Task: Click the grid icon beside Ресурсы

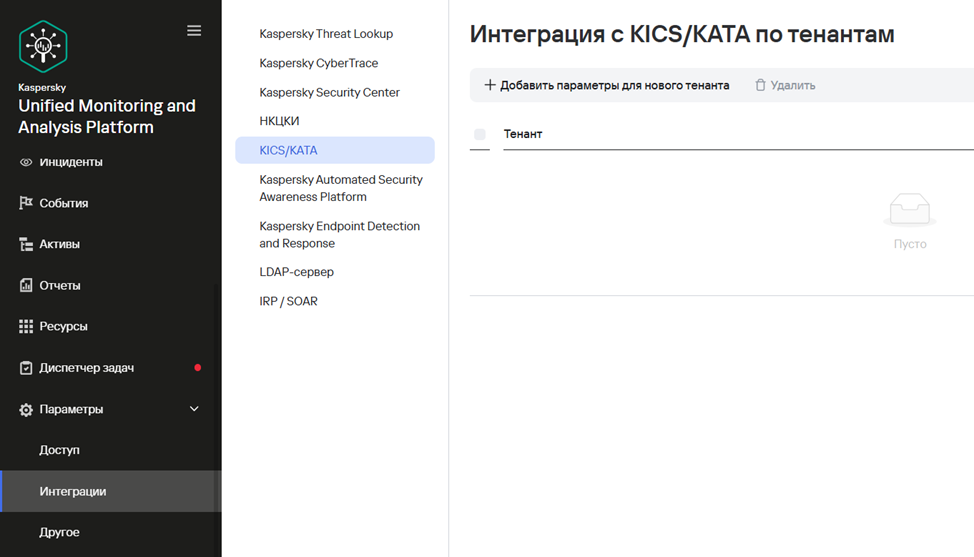Action: (25, 326)
